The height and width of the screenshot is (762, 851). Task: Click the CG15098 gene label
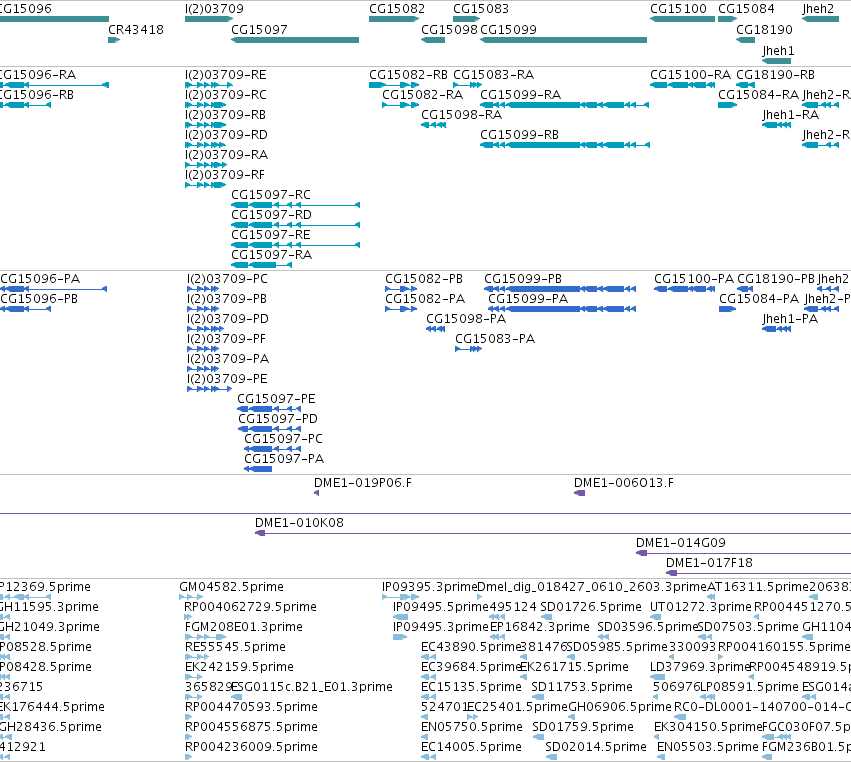449,30
